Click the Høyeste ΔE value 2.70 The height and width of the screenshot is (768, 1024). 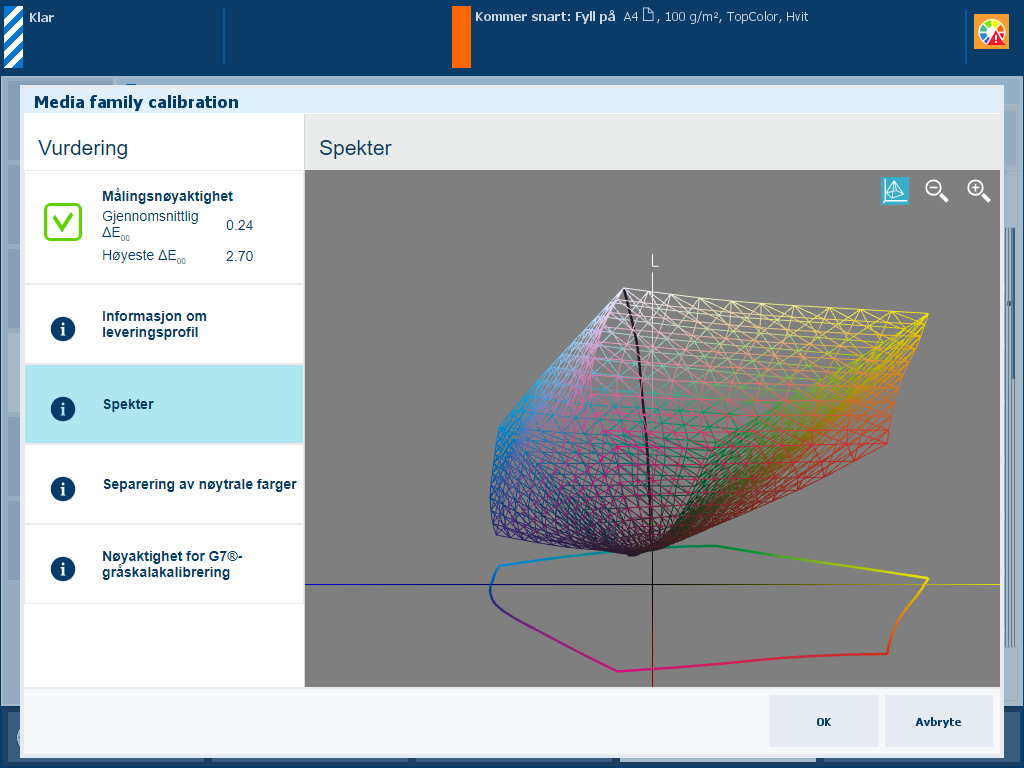pyautogui.click(x=239, y=256)
